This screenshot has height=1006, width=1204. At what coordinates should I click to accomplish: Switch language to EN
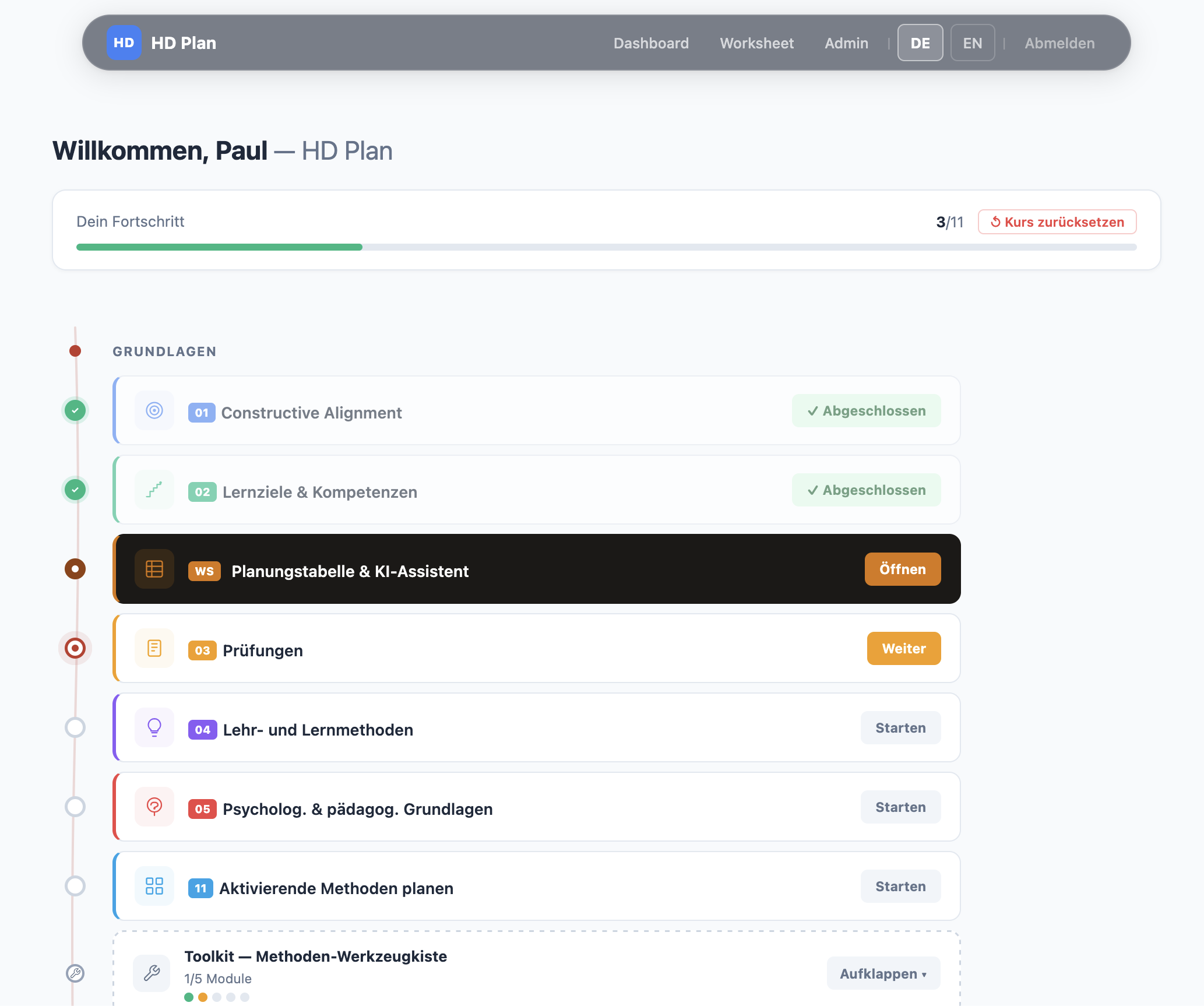coord(972,43)
